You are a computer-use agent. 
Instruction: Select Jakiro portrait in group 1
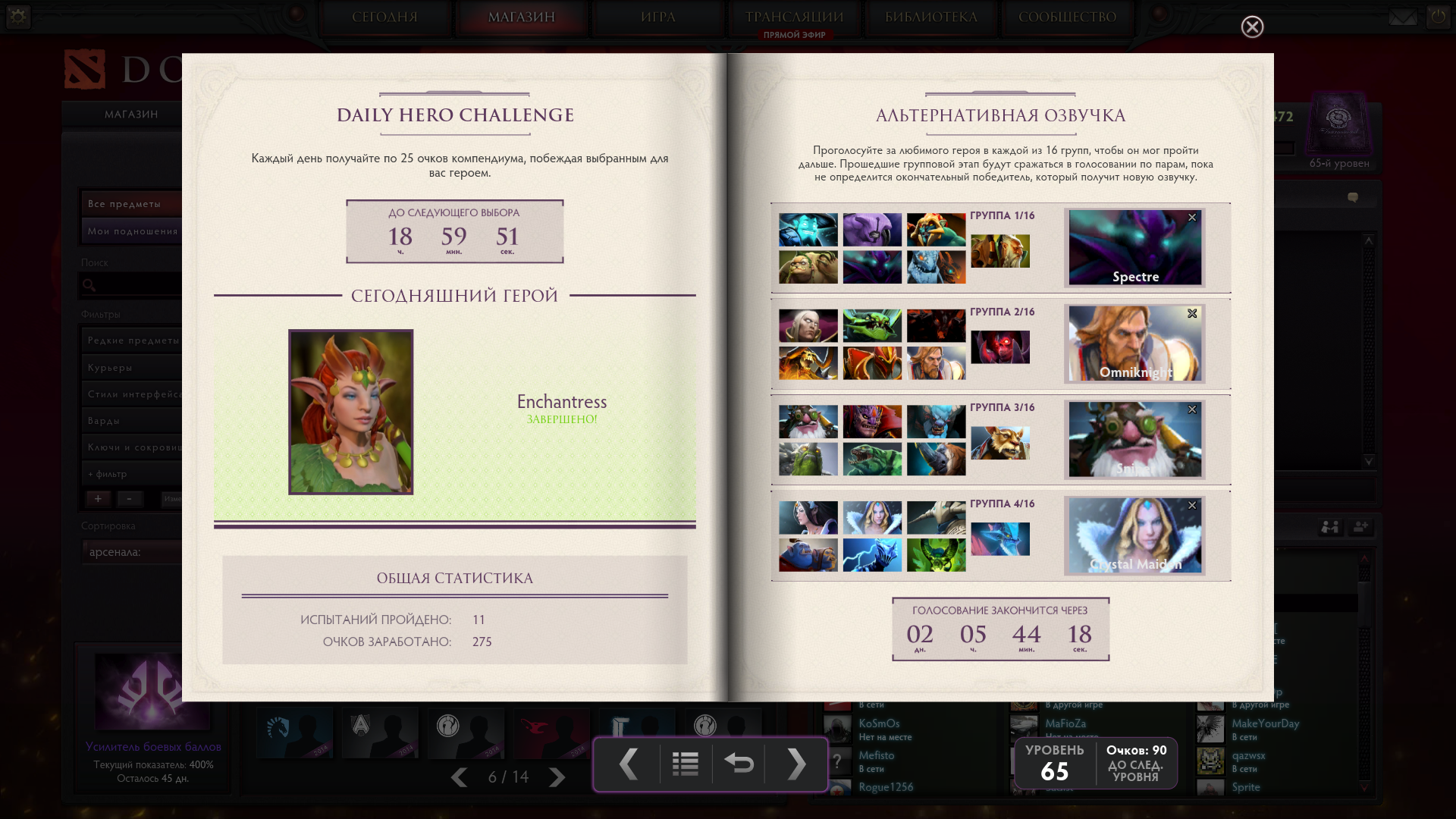937,267
